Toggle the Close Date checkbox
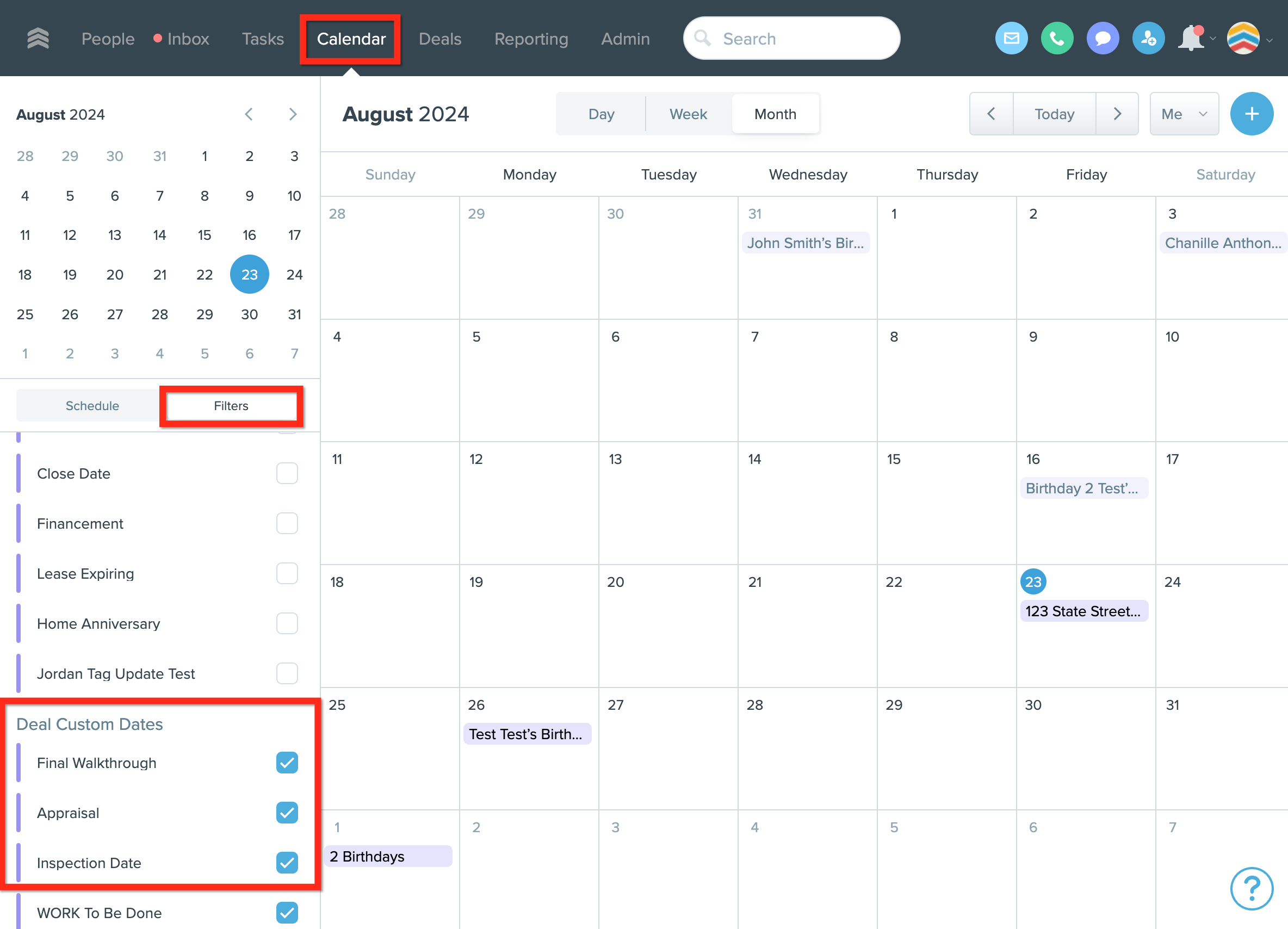This screenshot has height=929, width=1288. 287,474
